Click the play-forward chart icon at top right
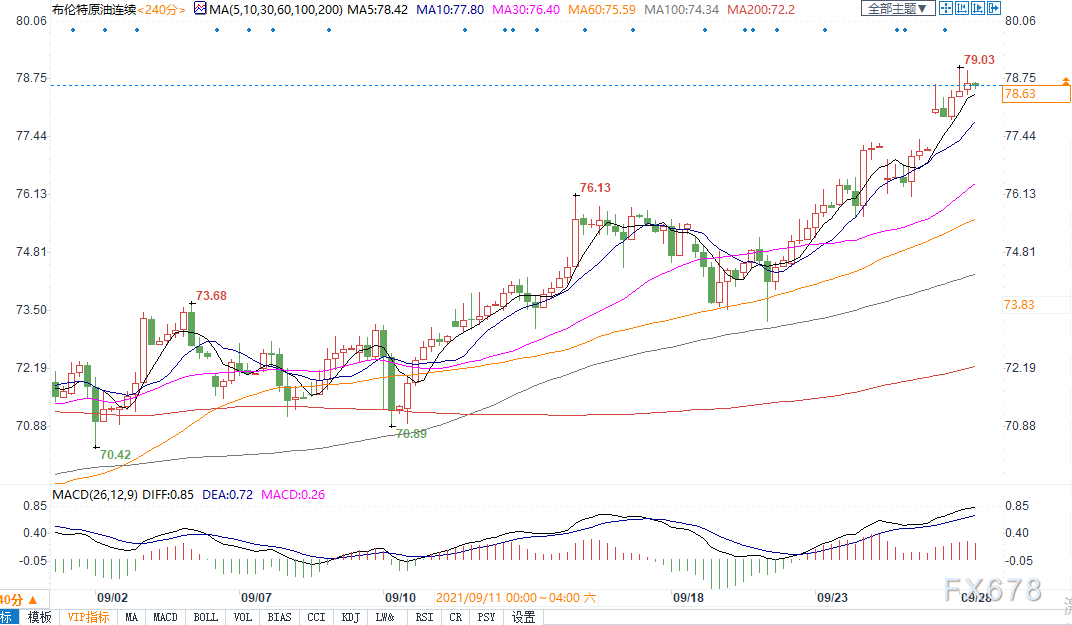The image size is (1072, 625). 979,8
